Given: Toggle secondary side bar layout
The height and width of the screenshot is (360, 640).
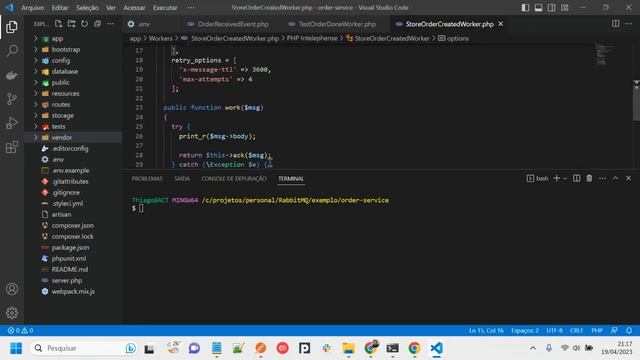Looking at the screenshot, I should pos(551,8).
